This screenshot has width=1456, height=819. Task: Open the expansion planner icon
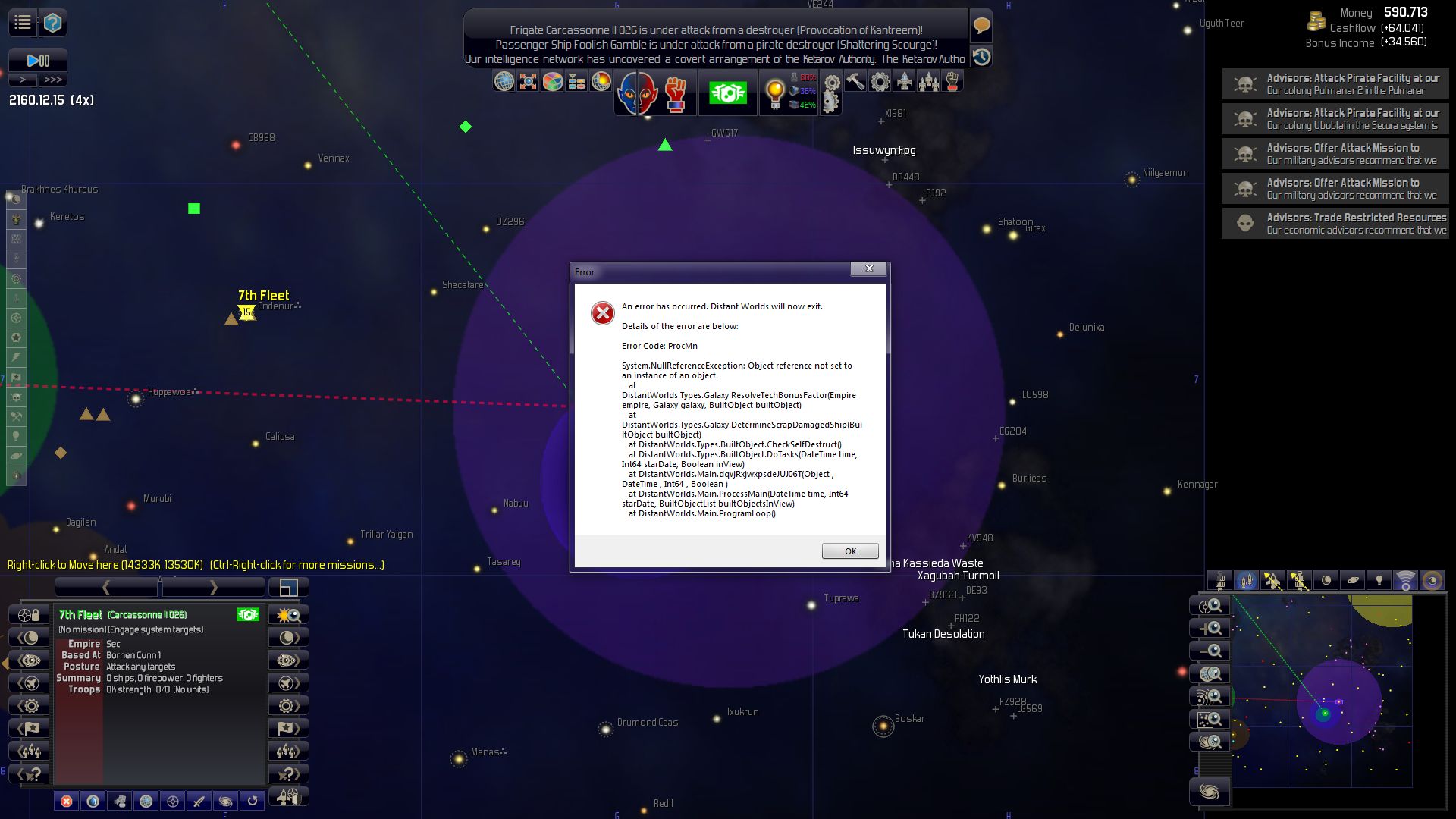point(528,81)
